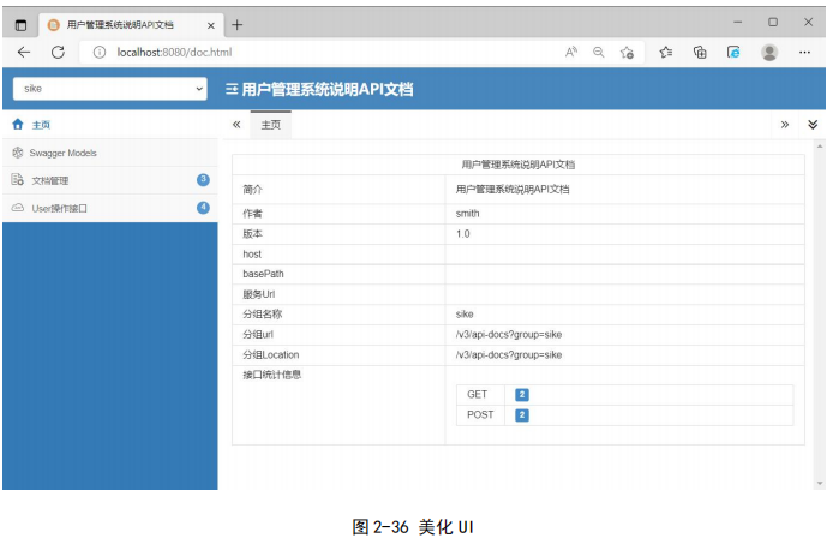Viewport: 839px width, 550px height.
Task: Click the version value 1.0
Action: 463,234
